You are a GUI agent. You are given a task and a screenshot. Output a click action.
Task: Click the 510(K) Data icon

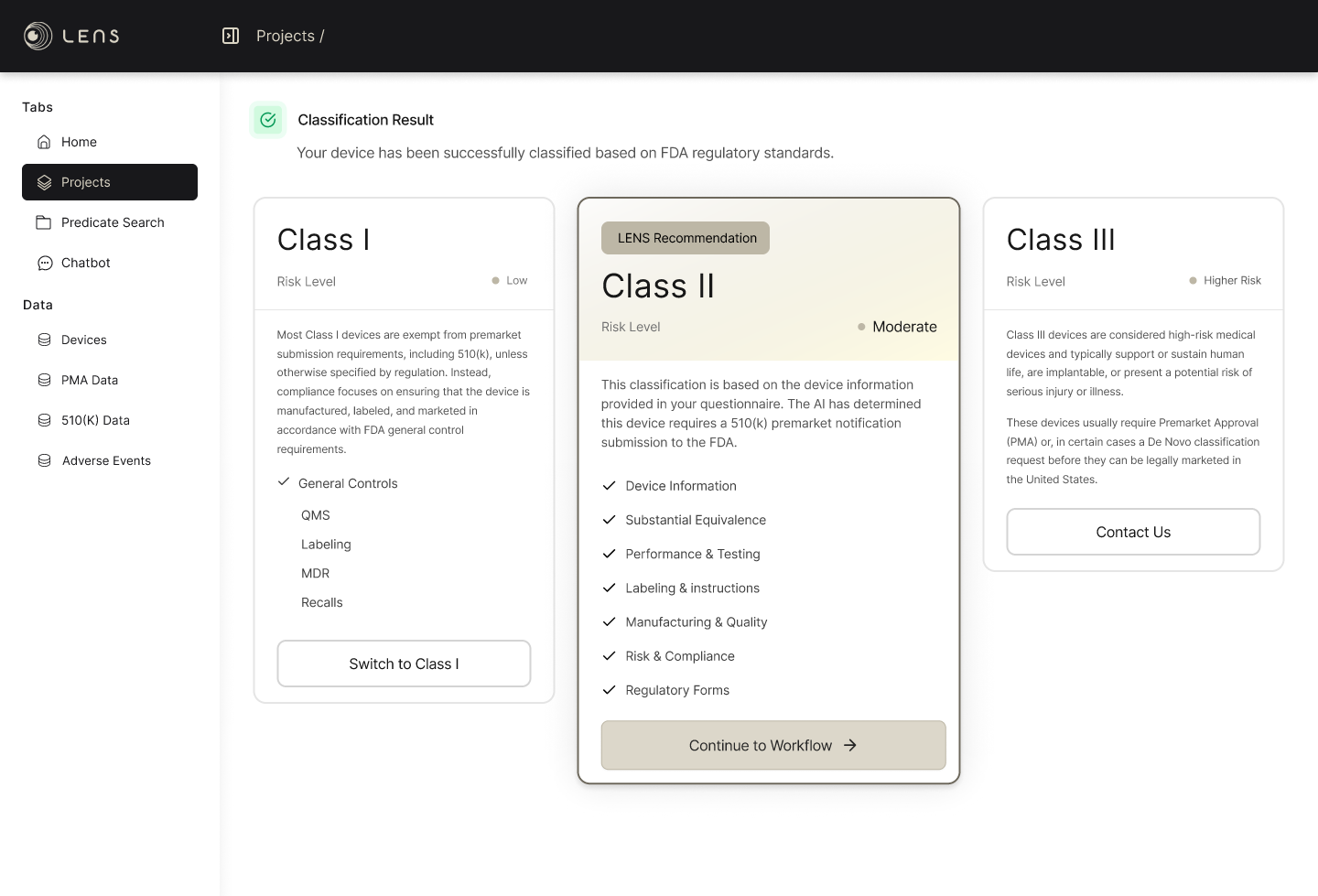click(x=44, y=420)
